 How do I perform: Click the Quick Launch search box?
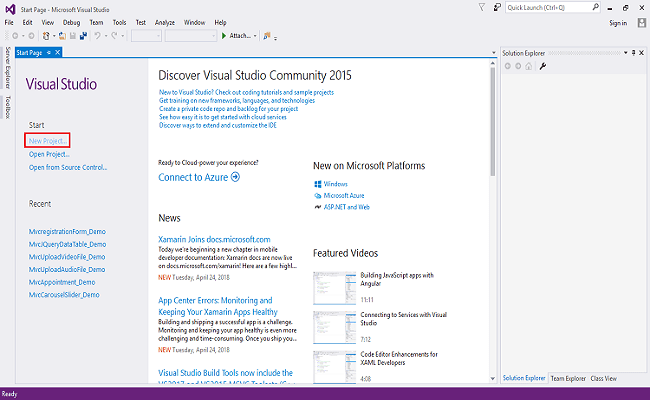coord(548,7)
